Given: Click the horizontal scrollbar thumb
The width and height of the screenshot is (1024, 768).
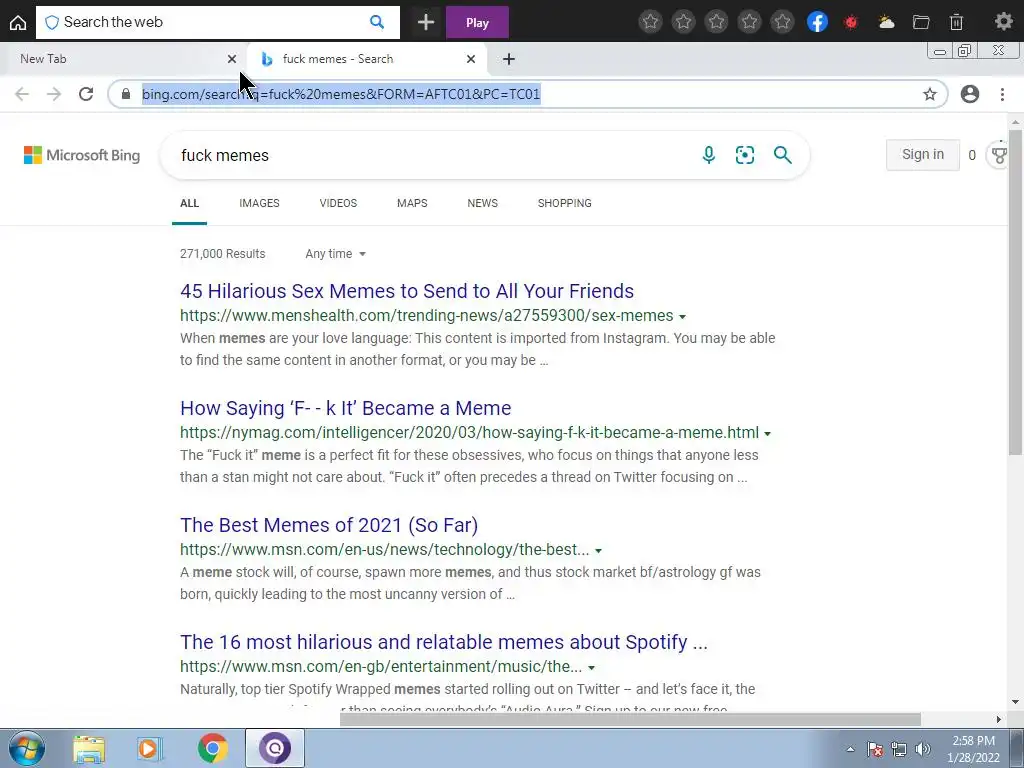Looking at the screenshot, I should coord(630,719).
